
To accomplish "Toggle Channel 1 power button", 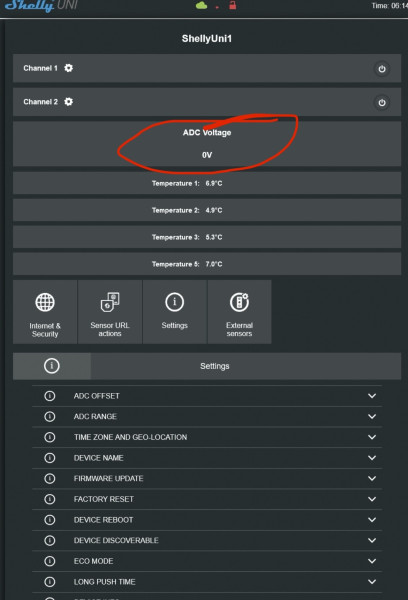I will point(382,69).
